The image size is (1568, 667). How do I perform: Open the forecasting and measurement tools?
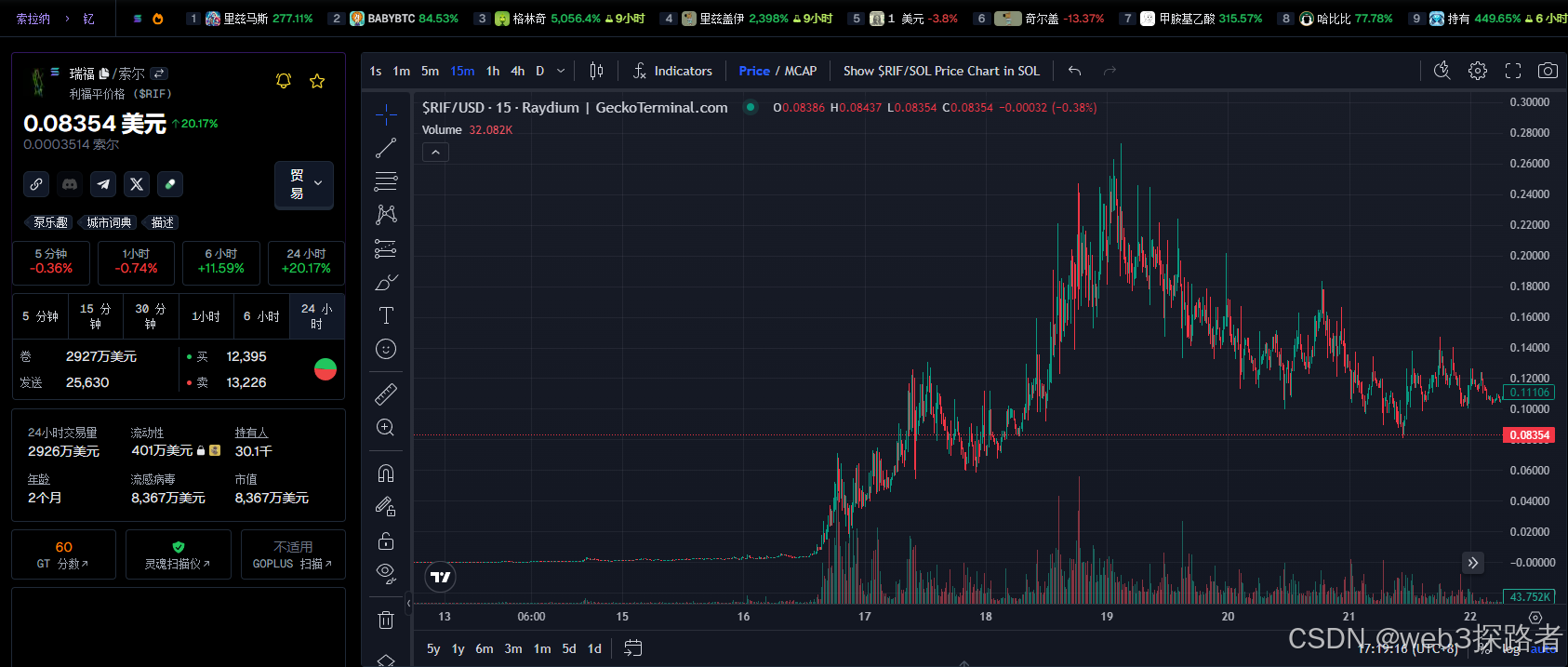point(386,248)
